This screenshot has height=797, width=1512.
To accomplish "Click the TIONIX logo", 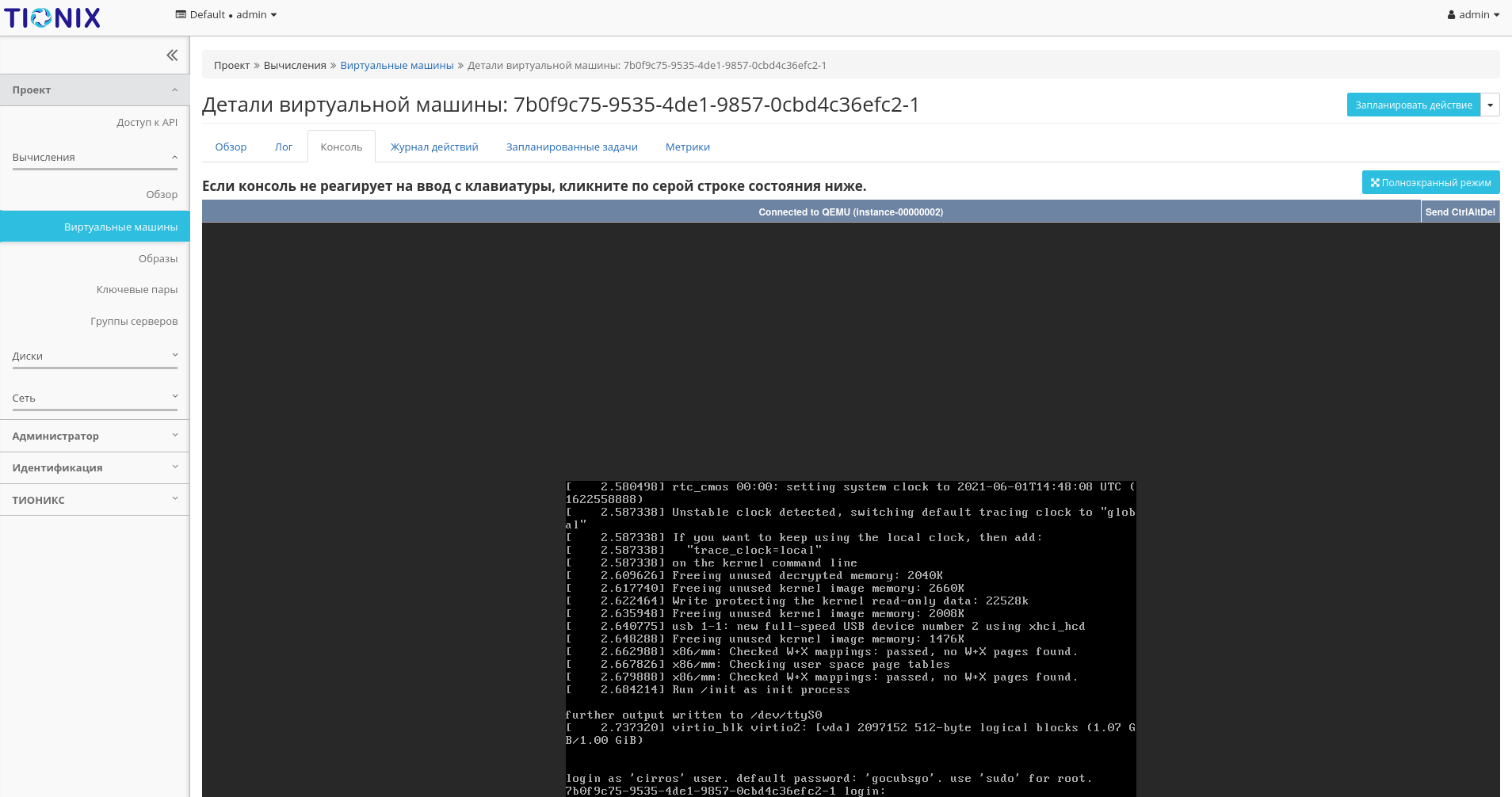I will 52,17.
